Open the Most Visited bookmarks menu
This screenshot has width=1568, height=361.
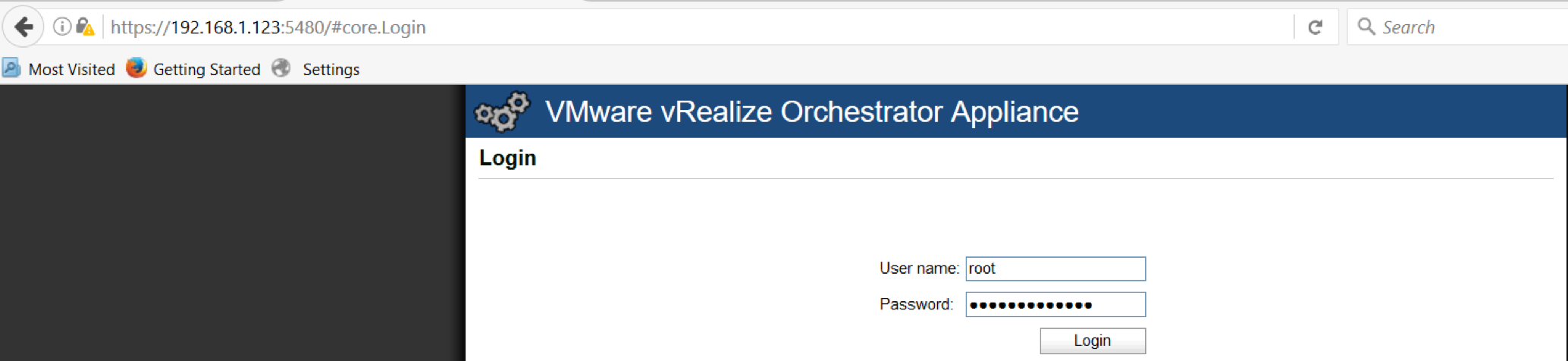pyautogui.click(x=71, y=69)
